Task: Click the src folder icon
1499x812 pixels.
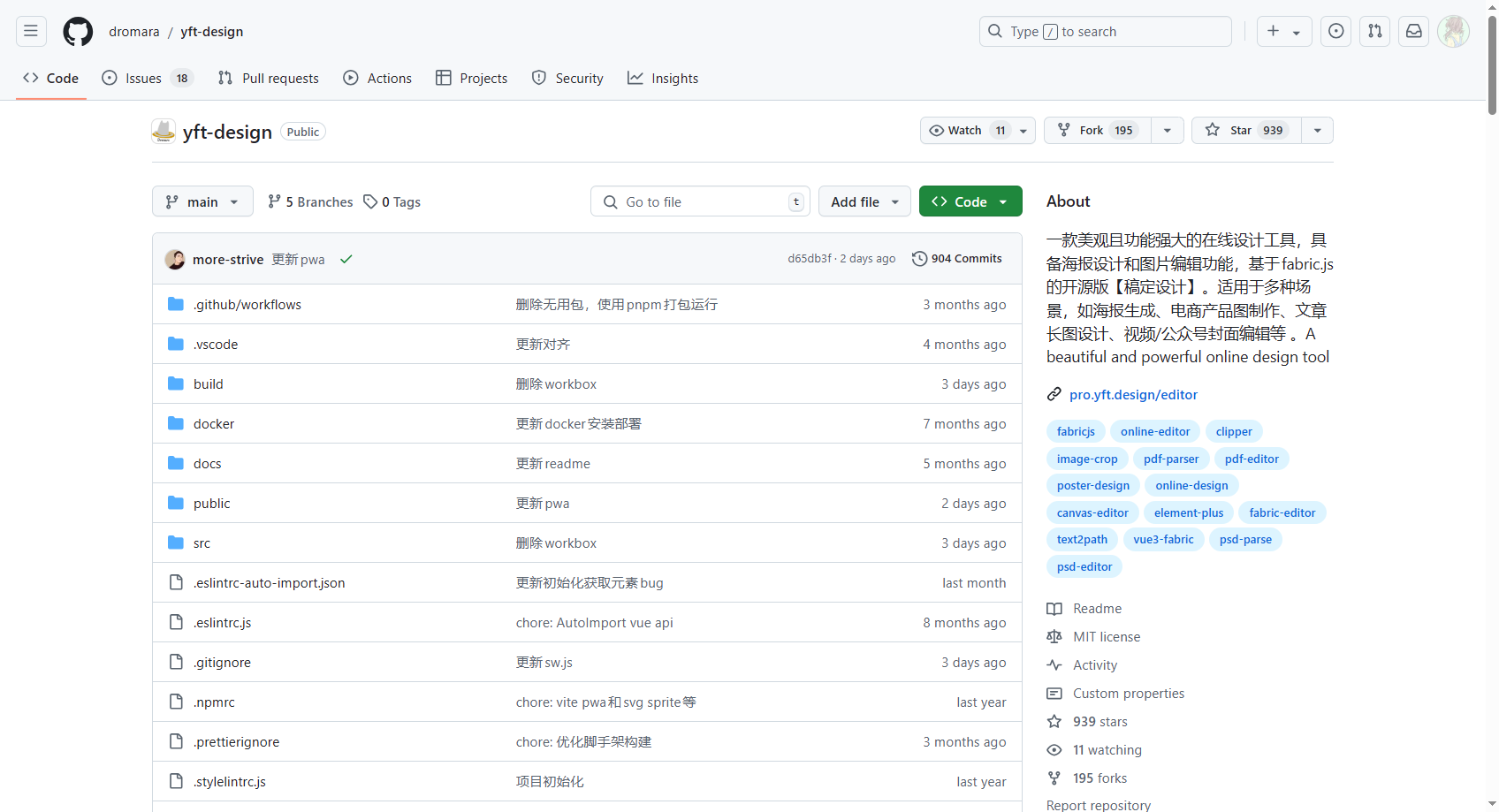Action: (x=176, y=543)
